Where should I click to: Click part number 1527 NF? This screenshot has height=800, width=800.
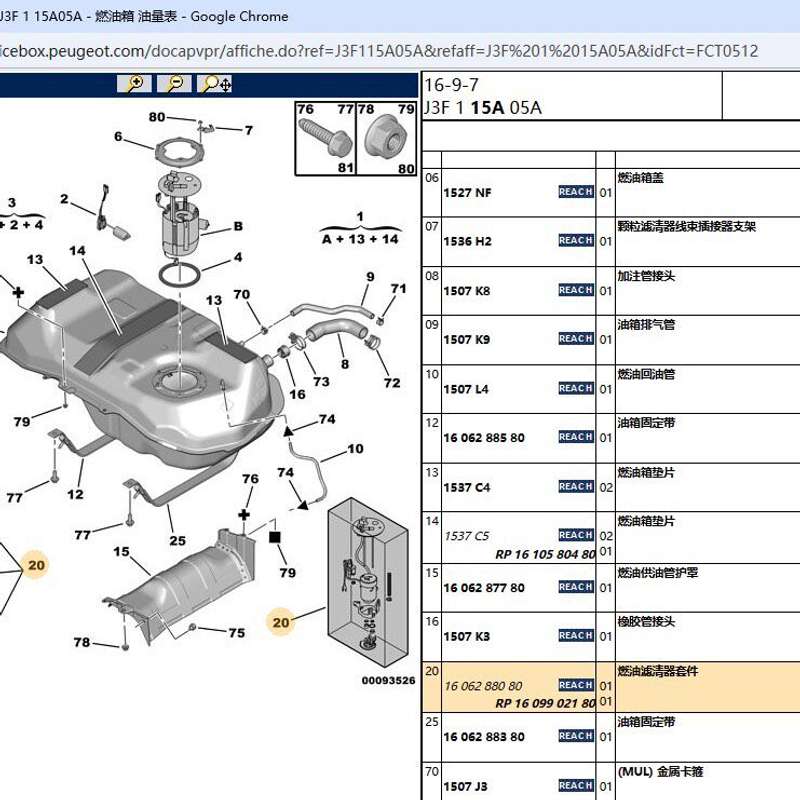(x=467, y=192)
